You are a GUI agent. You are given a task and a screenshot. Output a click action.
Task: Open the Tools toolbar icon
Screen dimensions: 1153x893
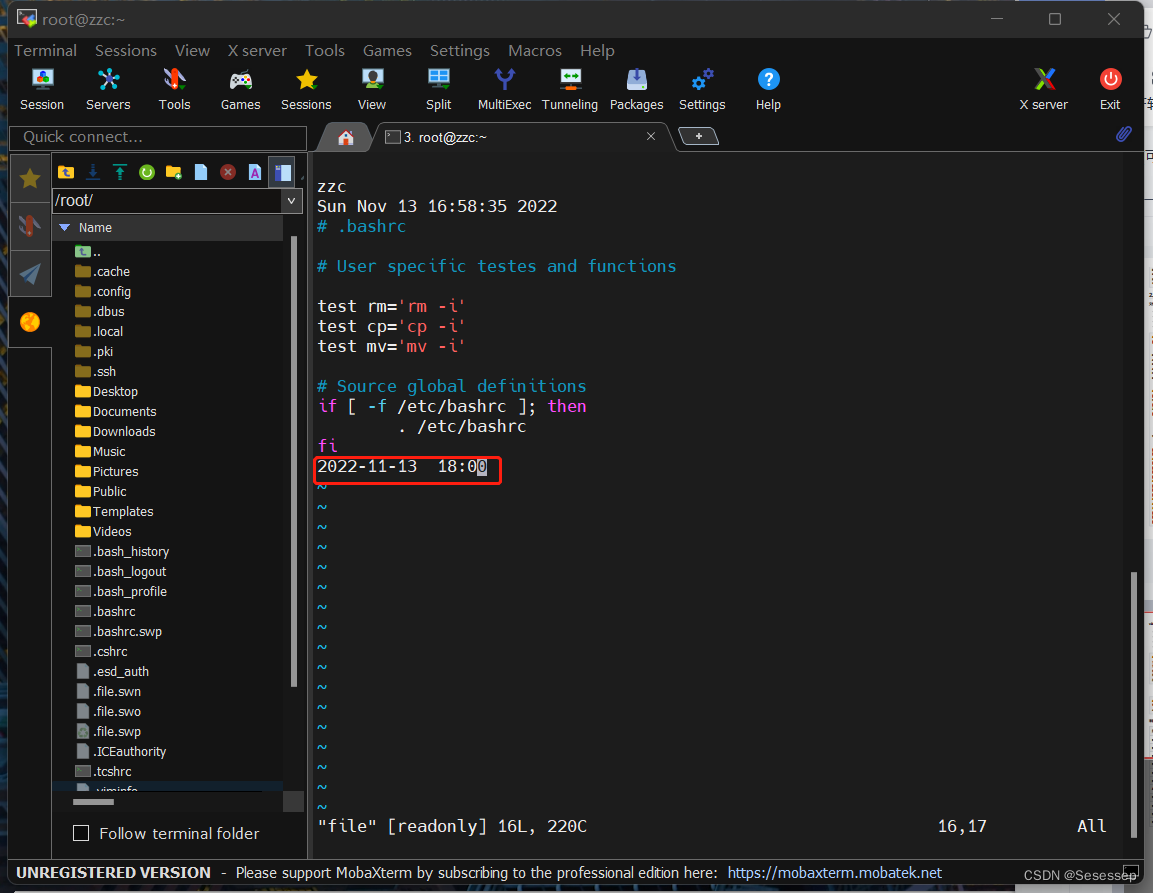(174, 88)
